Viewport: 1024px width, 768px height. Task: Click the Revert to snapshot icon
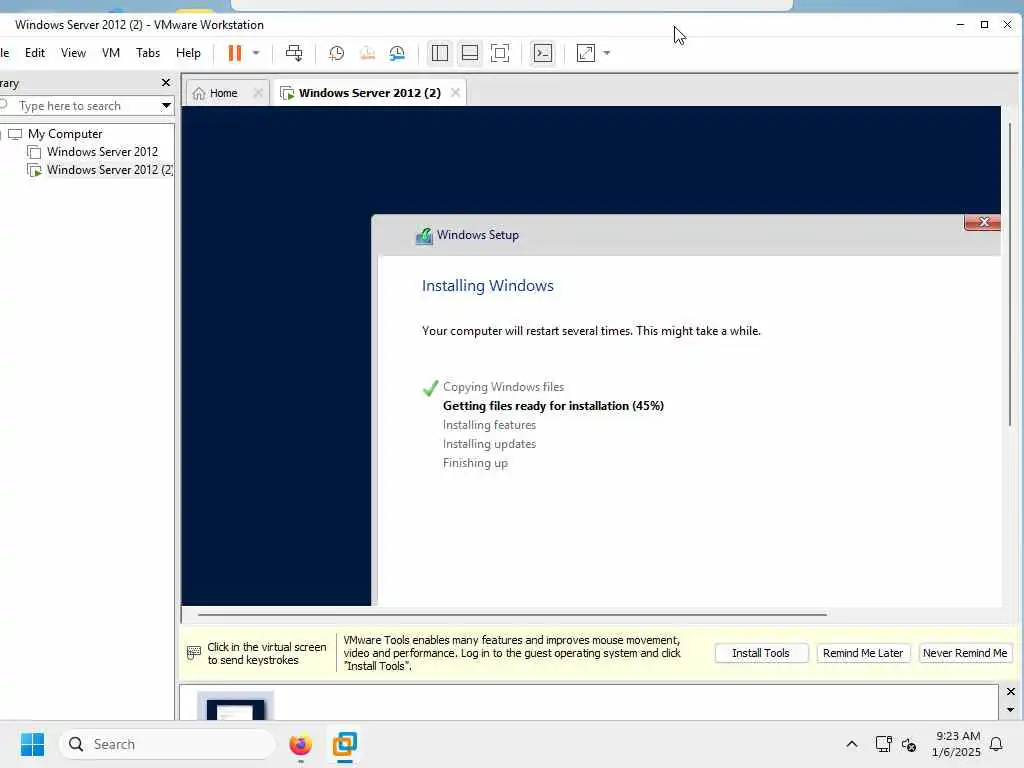pos(367,53)
